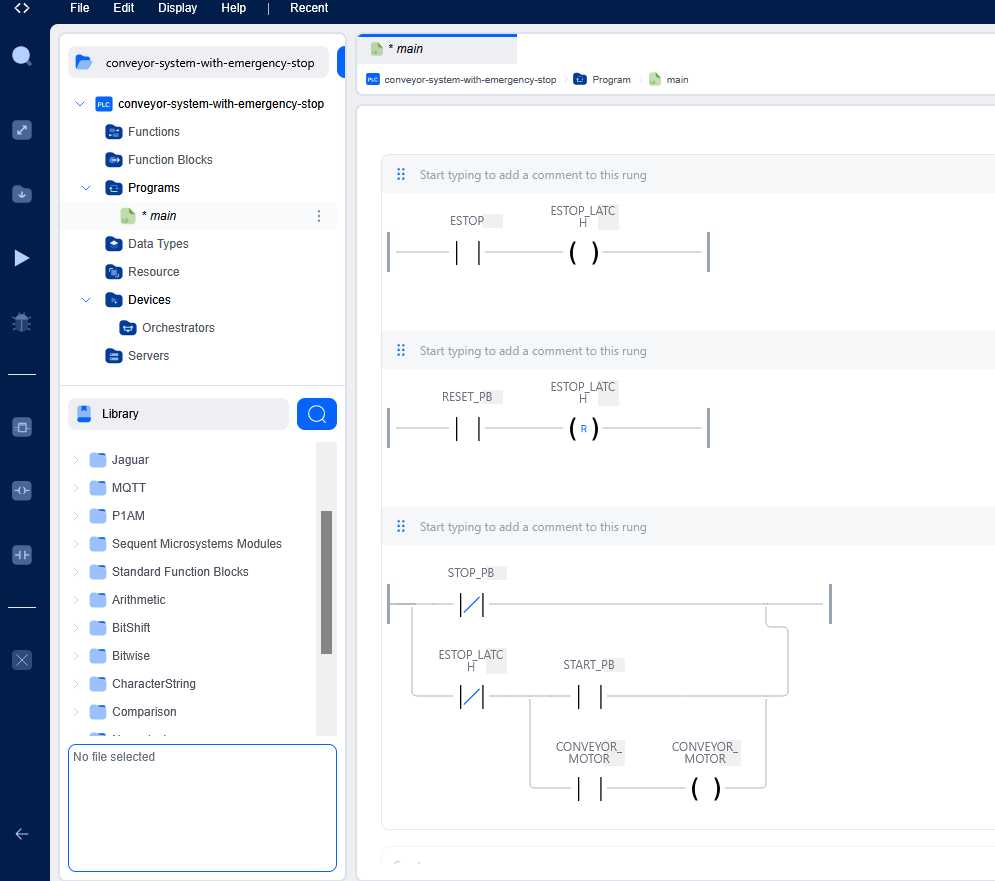Open the Recent menu
This screenshot has width=995, height=881.
309,8
